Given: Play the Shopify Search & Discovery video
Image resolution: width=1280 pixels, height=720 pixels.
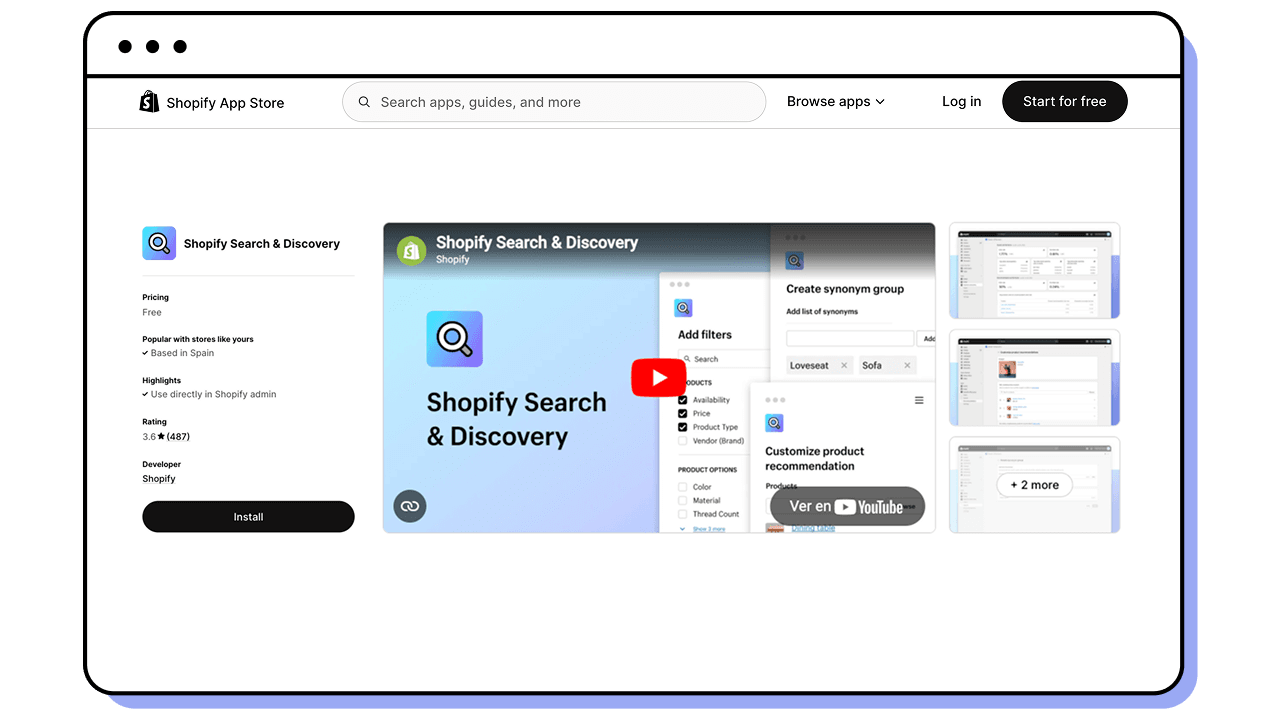Looking at the screenshot, I should [658, 377].
